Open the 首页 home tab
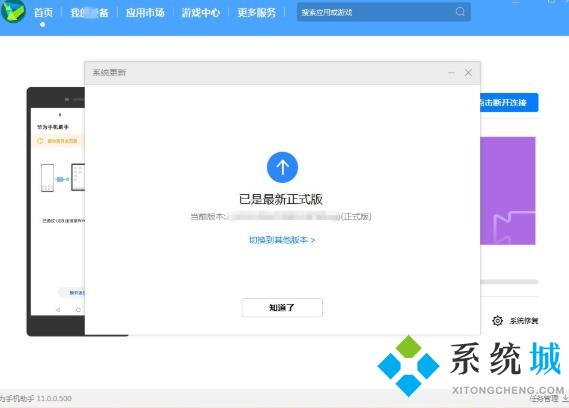Viewport: 569px width, 408px height. tap(43, 13)
